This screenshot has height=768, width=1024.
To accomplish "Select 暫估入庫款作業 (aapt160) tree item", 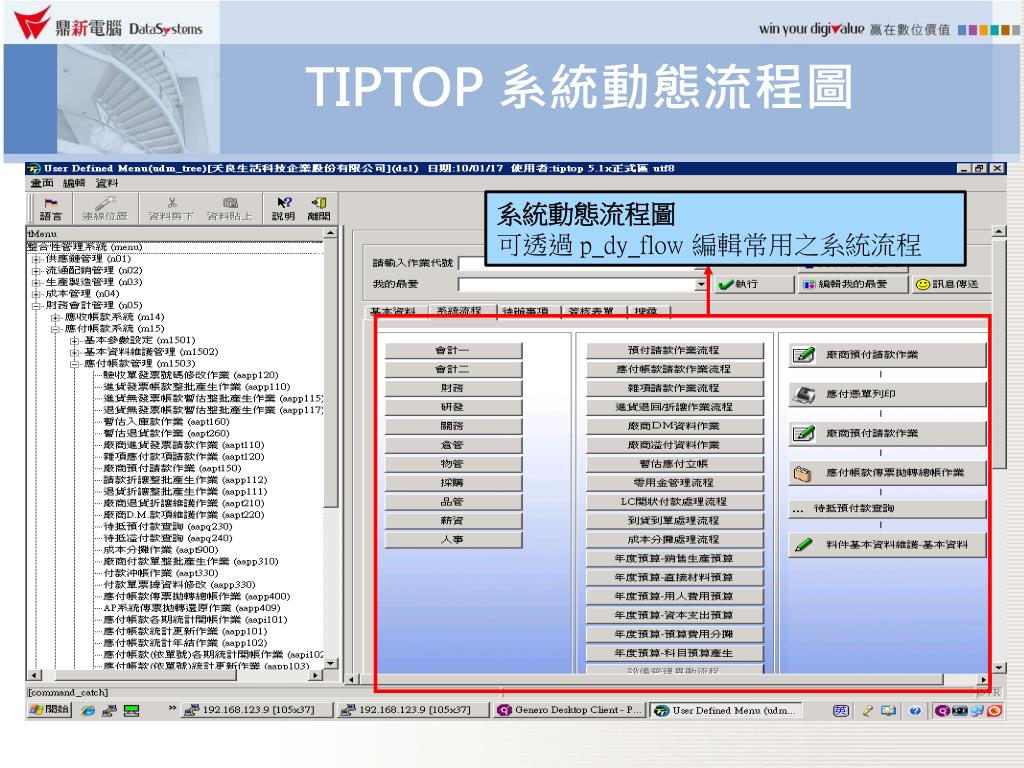I will 167,422.
